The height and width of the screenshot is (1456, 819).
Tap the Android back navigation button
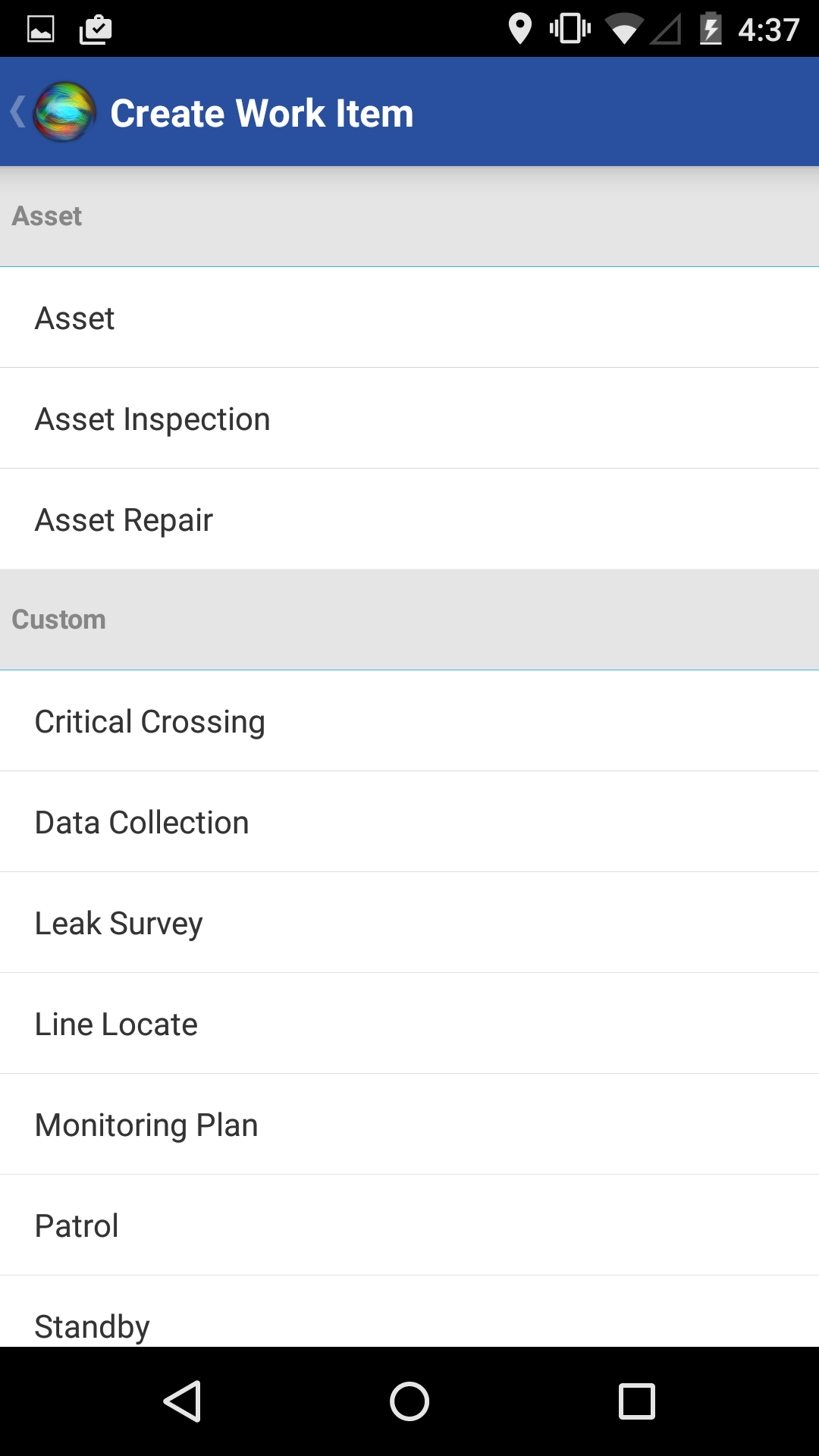coord(182,1401)
